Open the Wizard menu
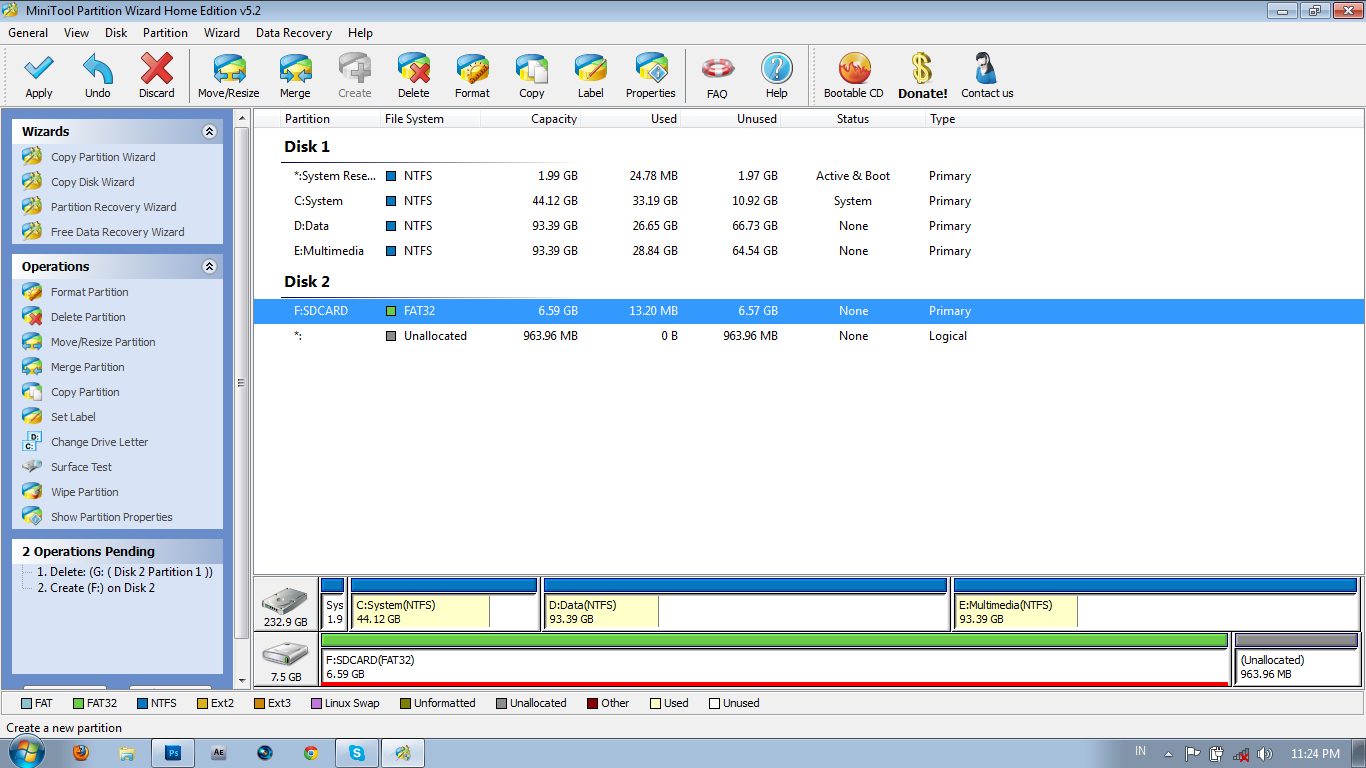The height and width of the screenshot is (768, 1366). click(222, 33)
